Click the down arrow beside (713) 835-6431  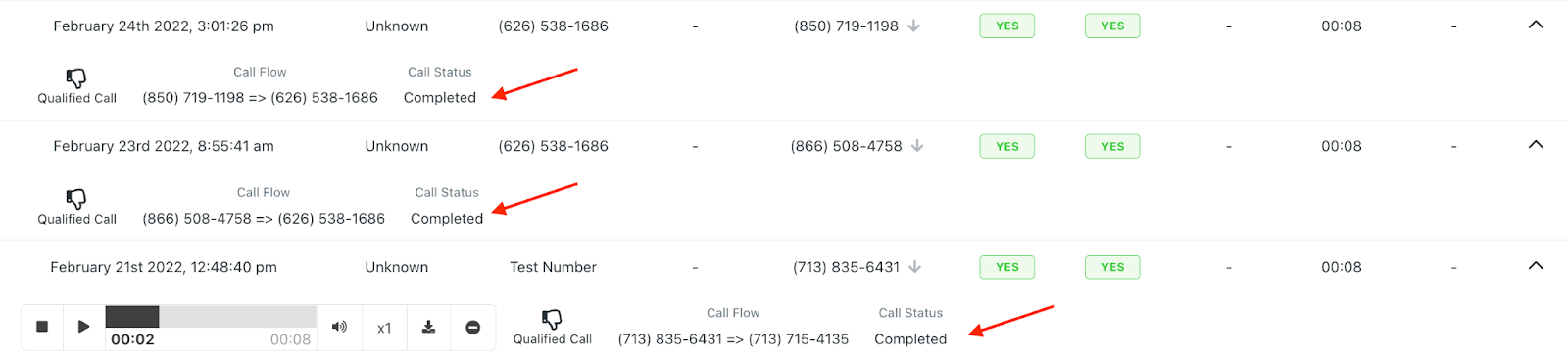tap(915, 267)
